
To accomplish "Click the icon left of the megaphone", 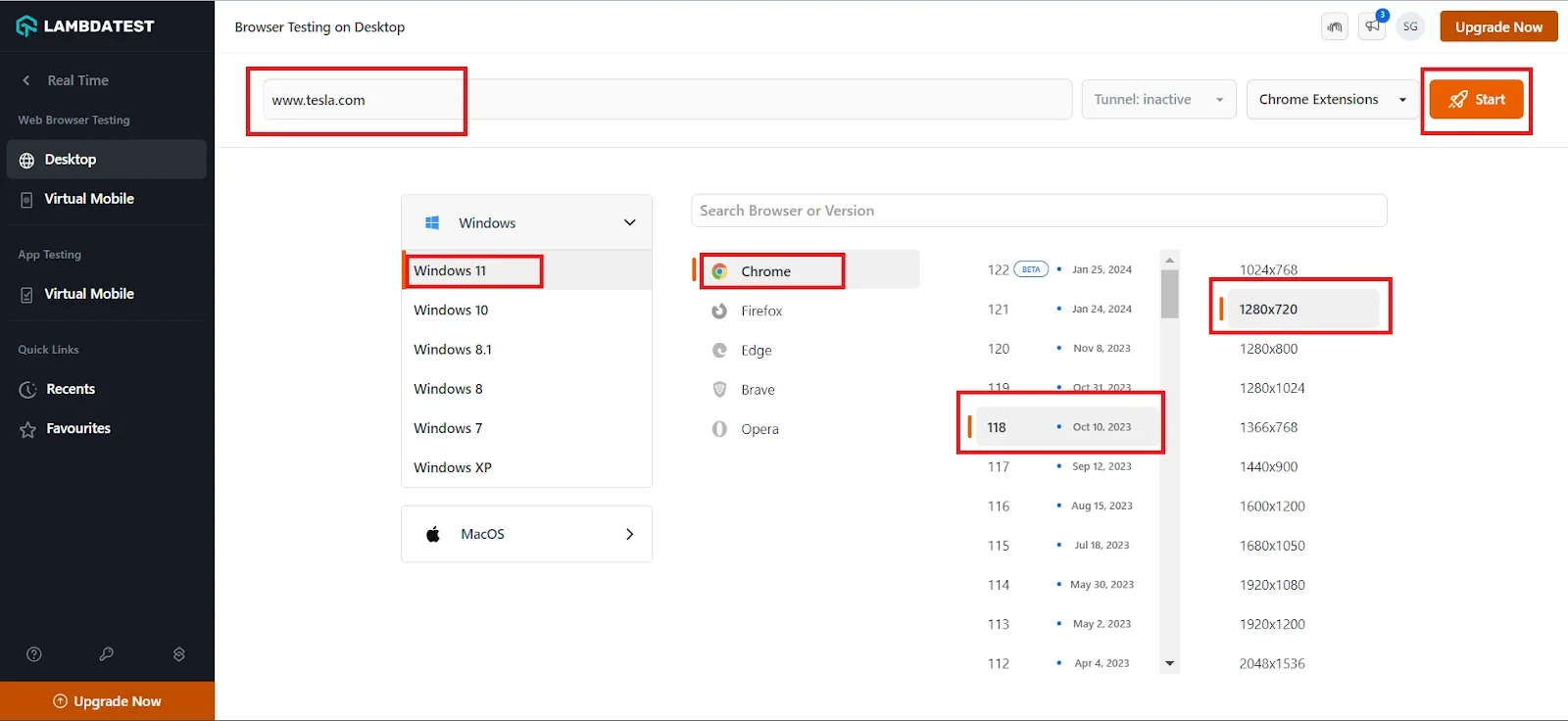I will [x=1335, y=26].
